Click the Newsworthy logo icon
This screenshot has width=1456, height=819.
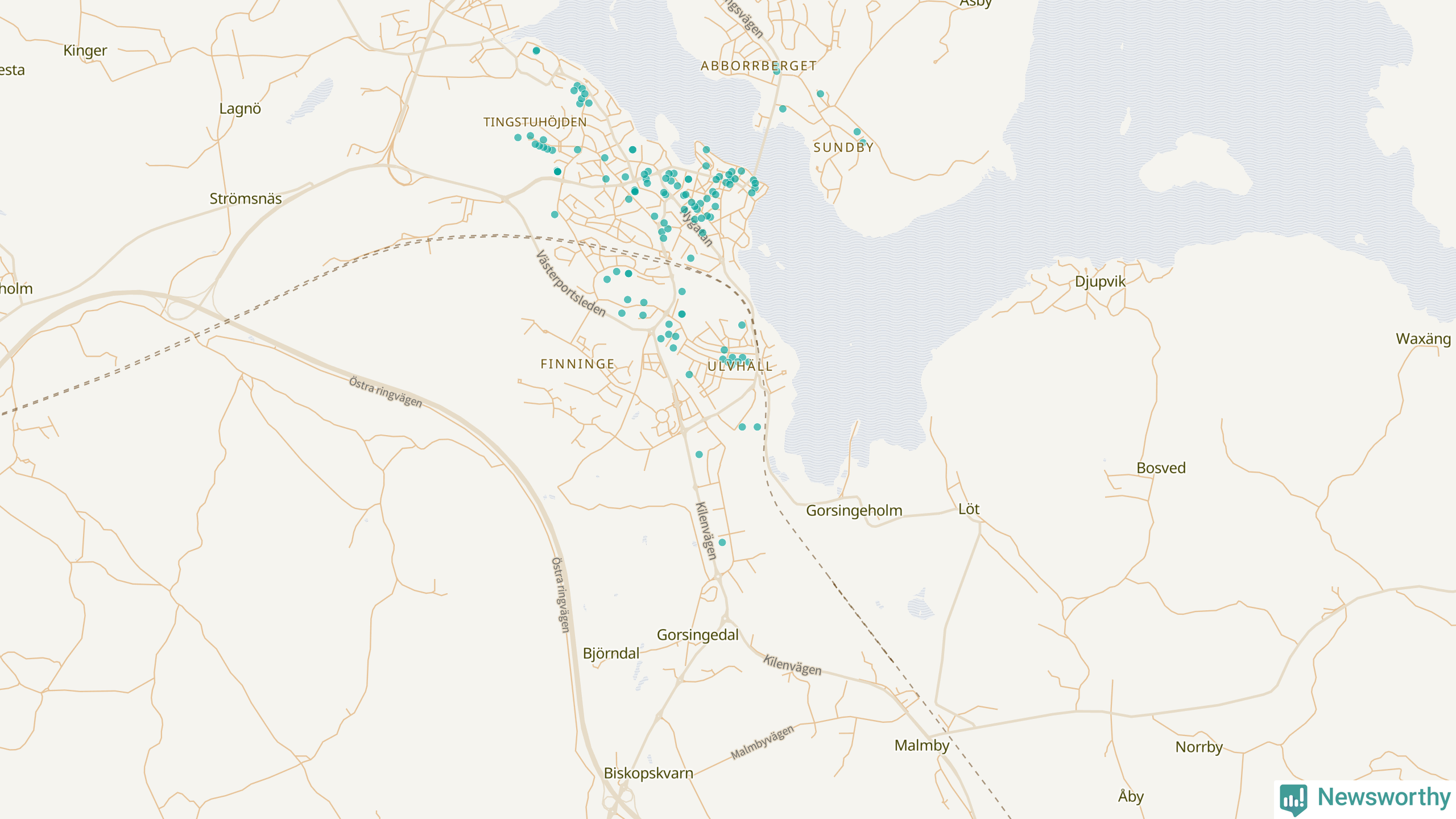(1293, 799)
